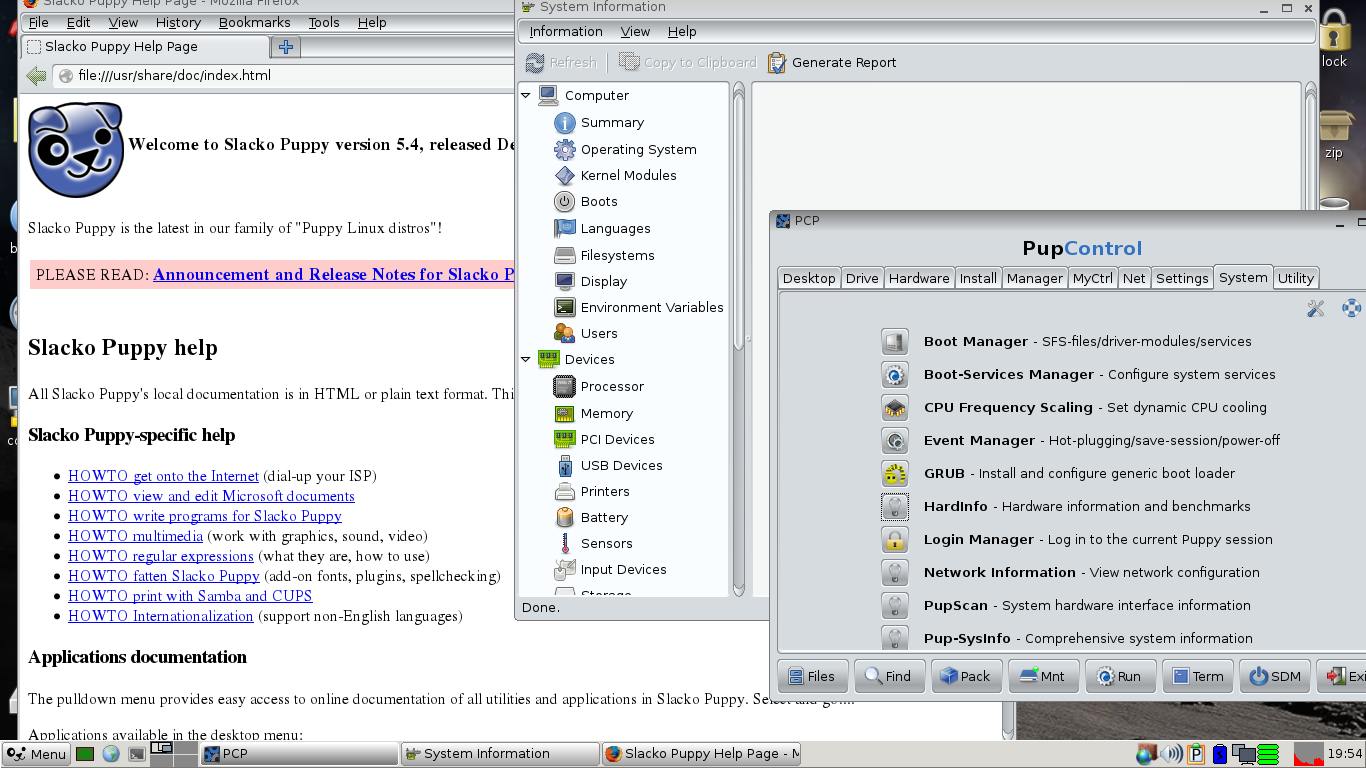Click the HardInfo icon in PupControl

click(895, 506)
